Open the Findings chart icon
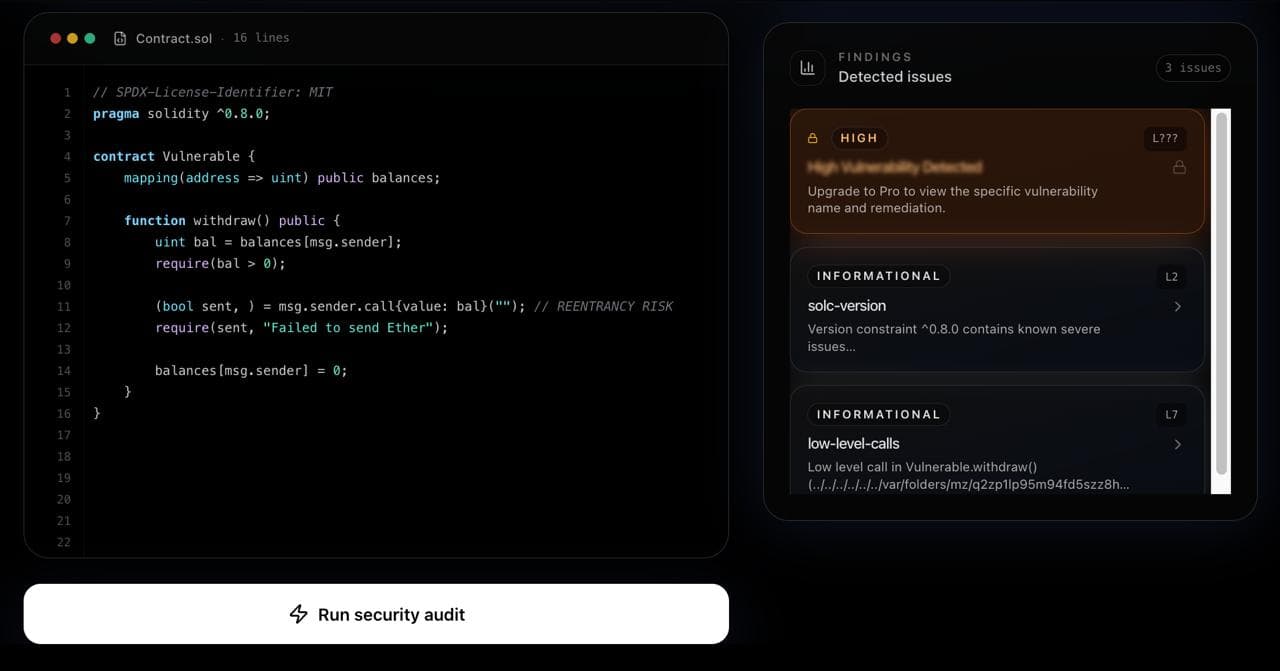The image size is (1280, 671). (807, 67)
